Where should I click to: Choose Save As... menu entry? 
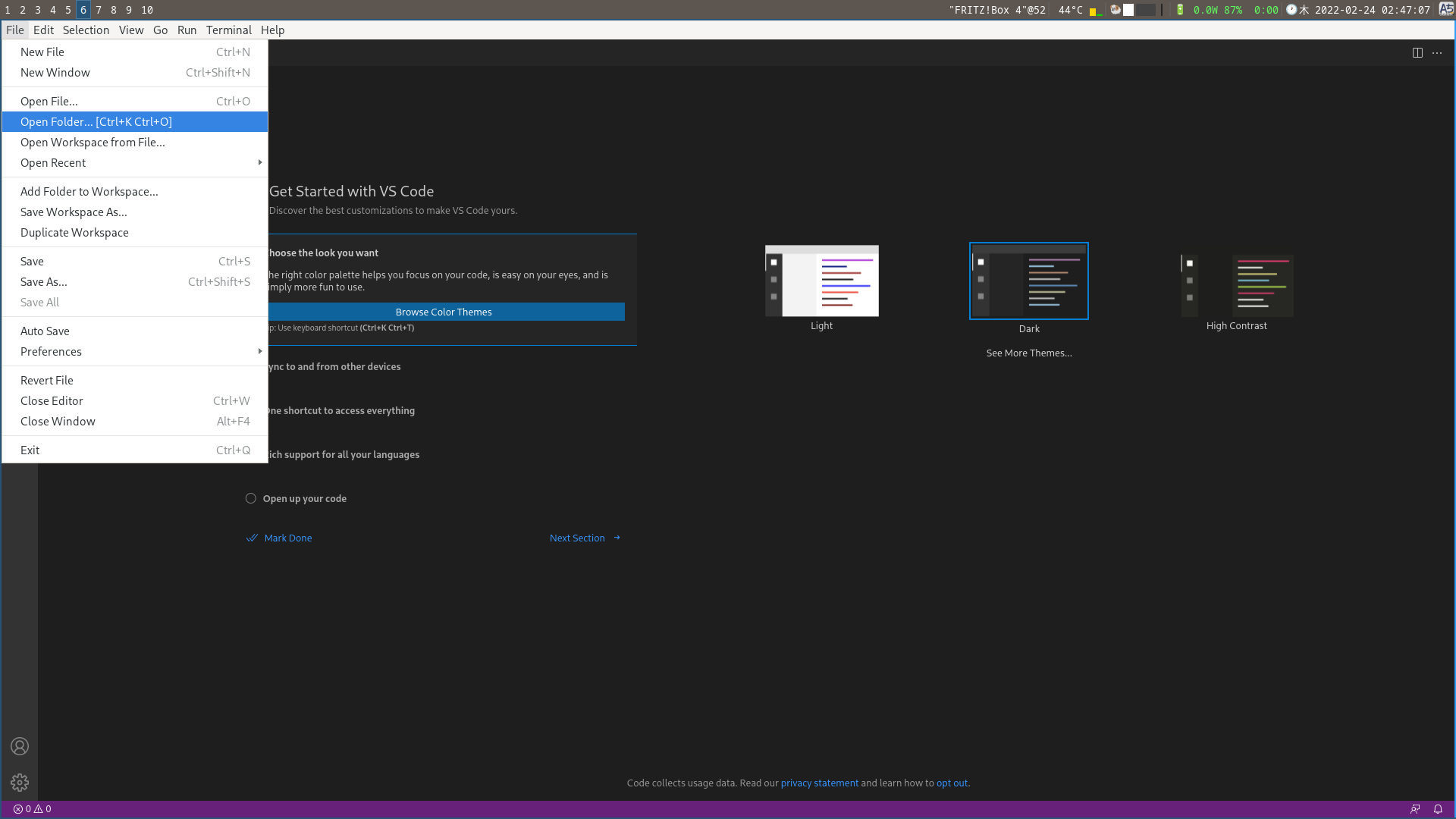pos(135,281)
